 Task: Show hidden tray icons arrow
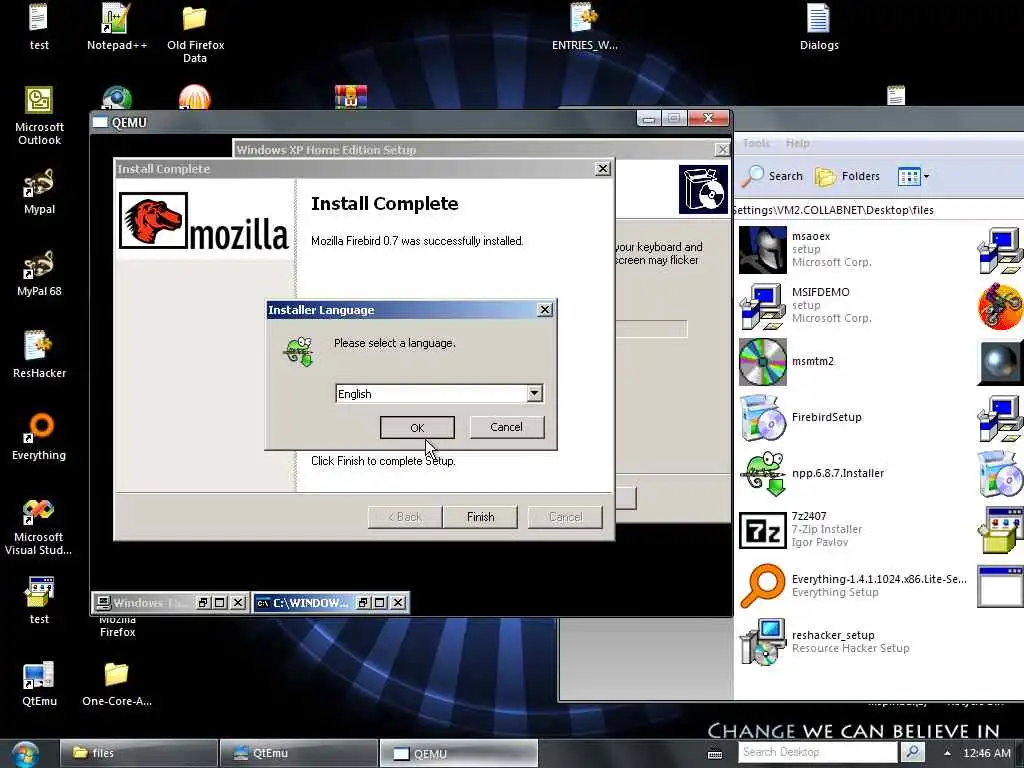947,752
